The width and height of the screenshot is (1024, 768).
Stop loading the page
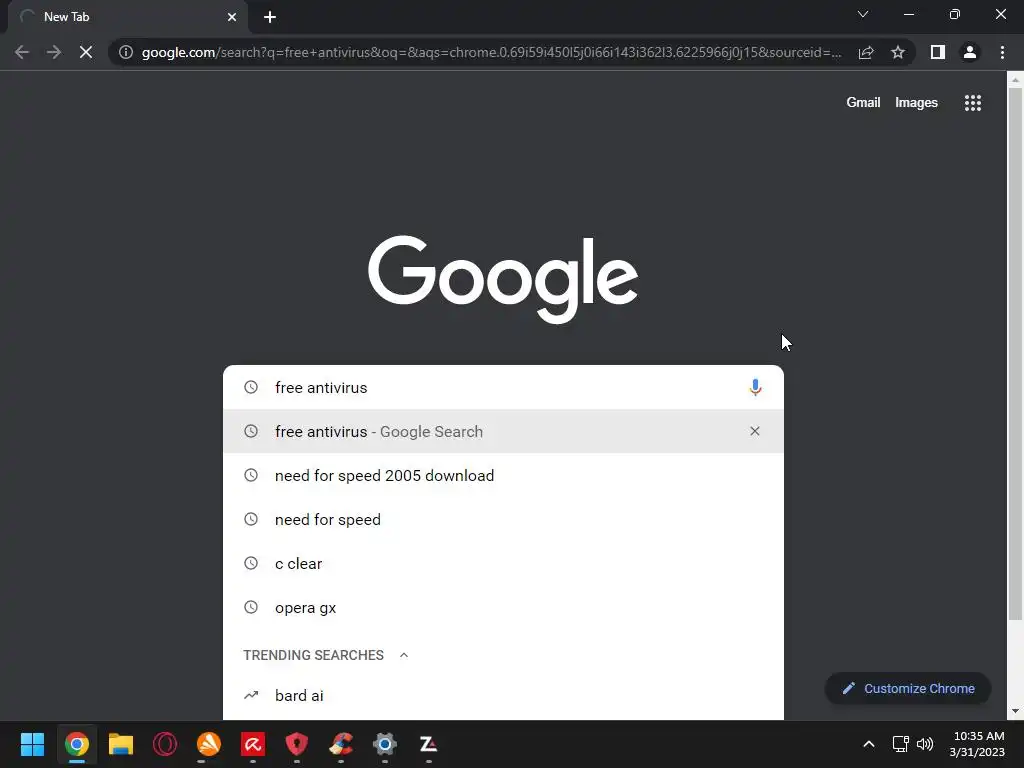pyautogui.click(x=86, y=52)
